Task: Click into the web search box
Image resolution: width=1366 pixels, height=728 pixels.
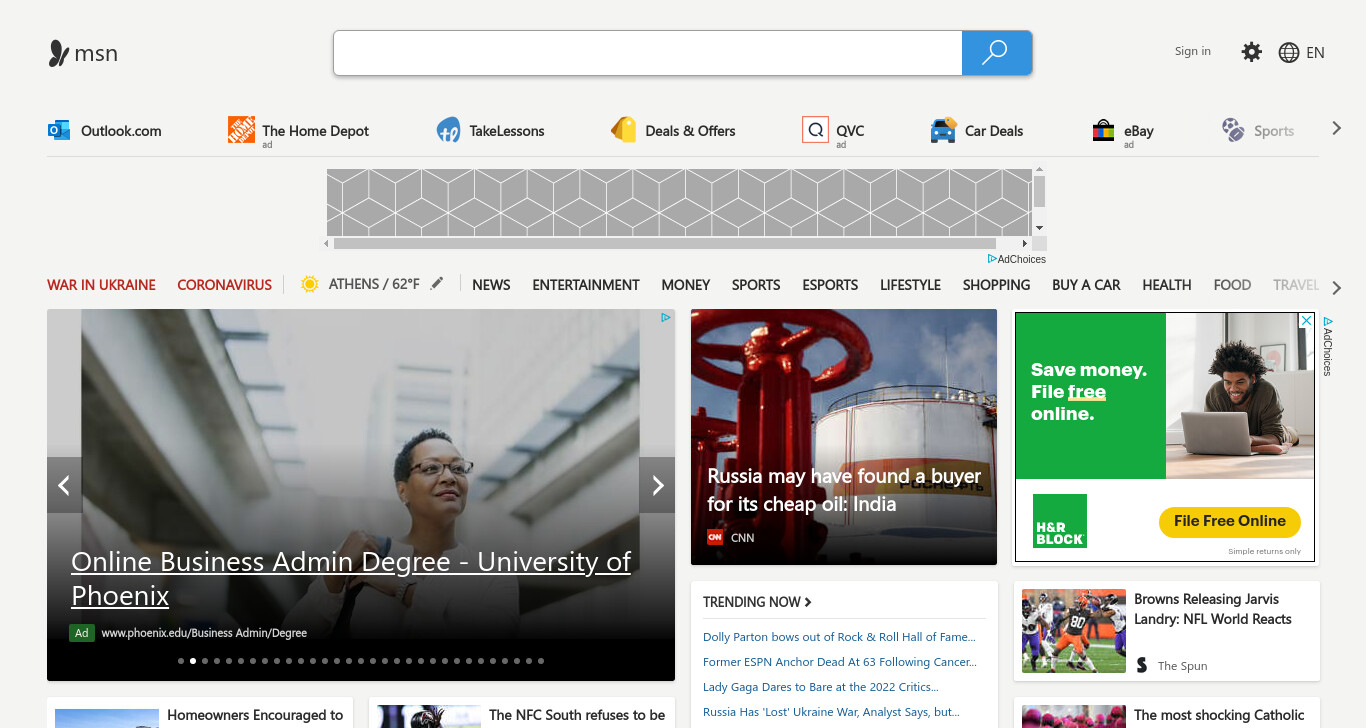Action: [x=648, y=53]
